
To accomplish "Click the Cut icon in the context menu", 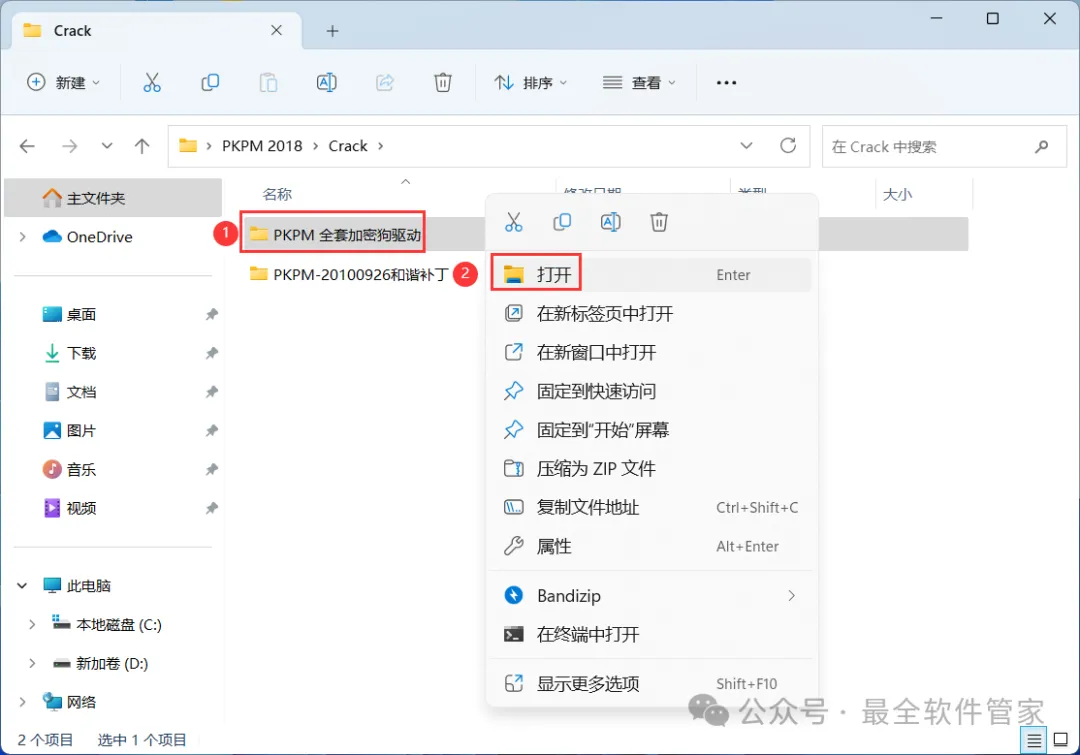I will pos(514,222).
